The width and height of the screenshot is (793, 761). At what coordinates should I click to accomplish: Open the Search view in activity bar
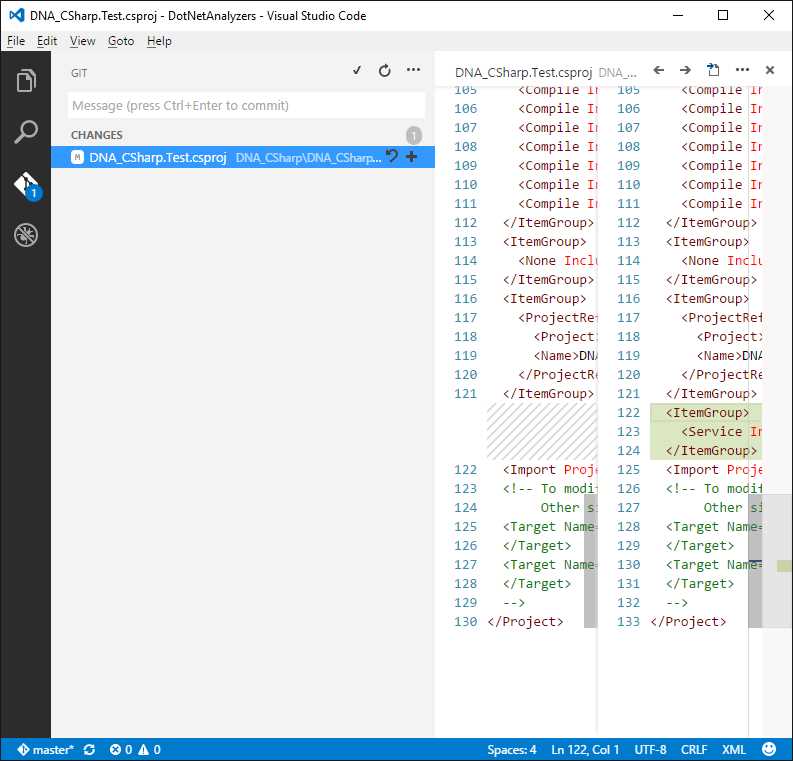(26, 132)
